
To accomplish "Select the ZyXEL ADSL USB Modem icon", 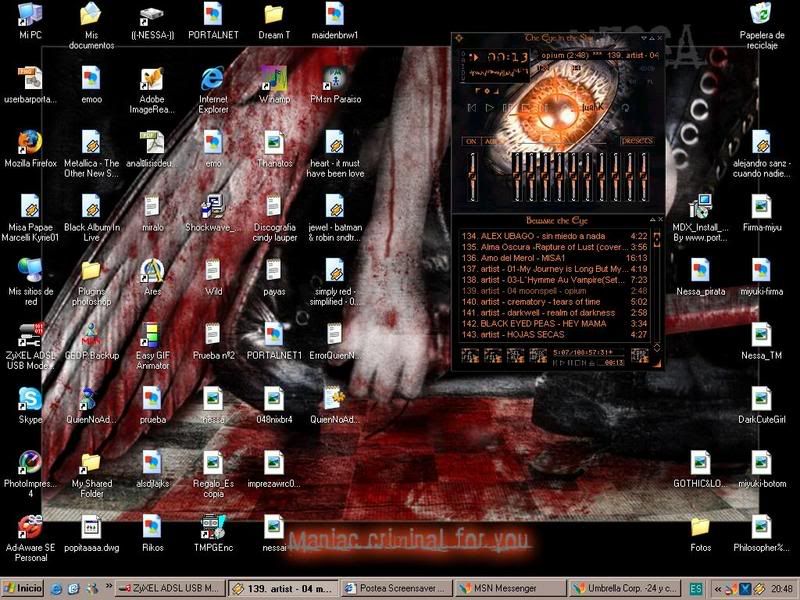I will click(30, 346).
